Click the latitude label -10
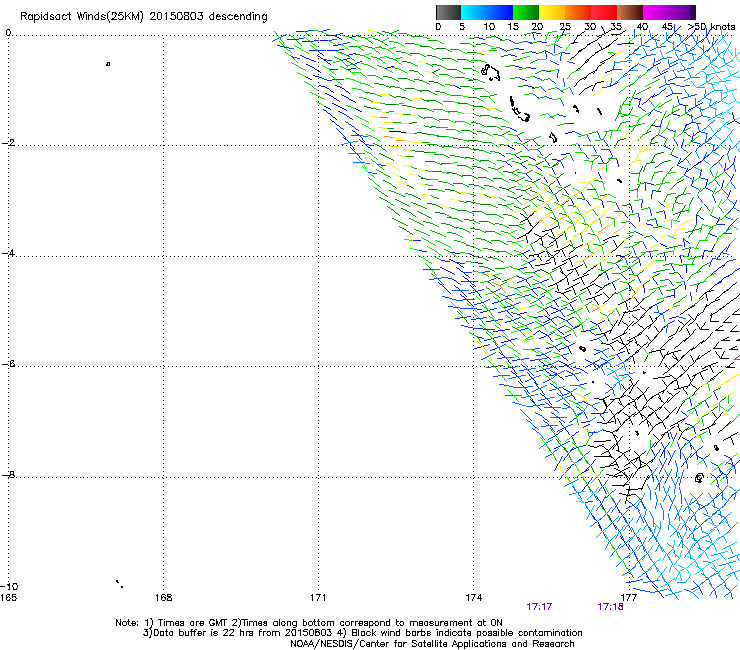This screenshot has height=650, width=740. click(9, 586)
